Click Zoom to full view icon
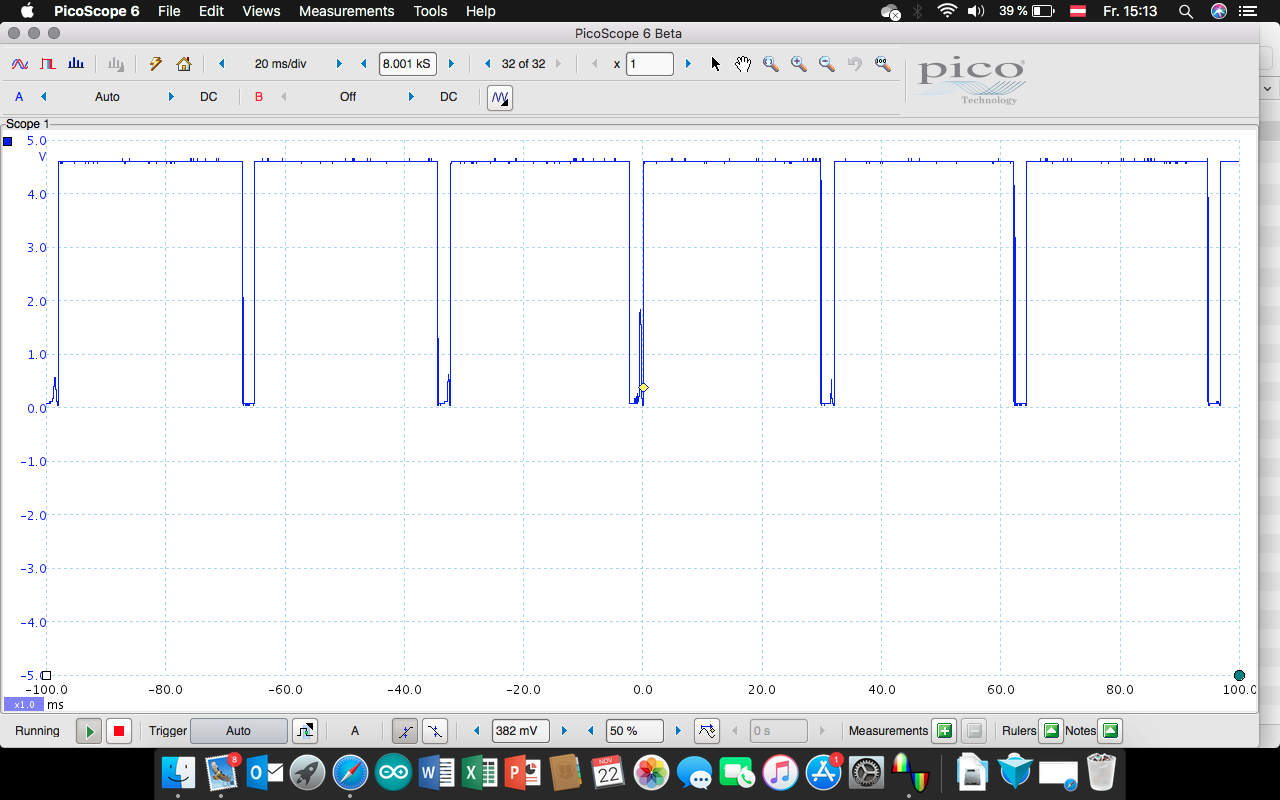 (883, 64)
